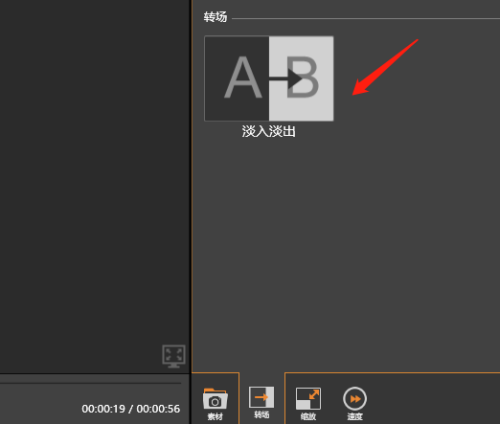
Task: Click the current time 00:00:19 readout
Action: tap(103, 409)
